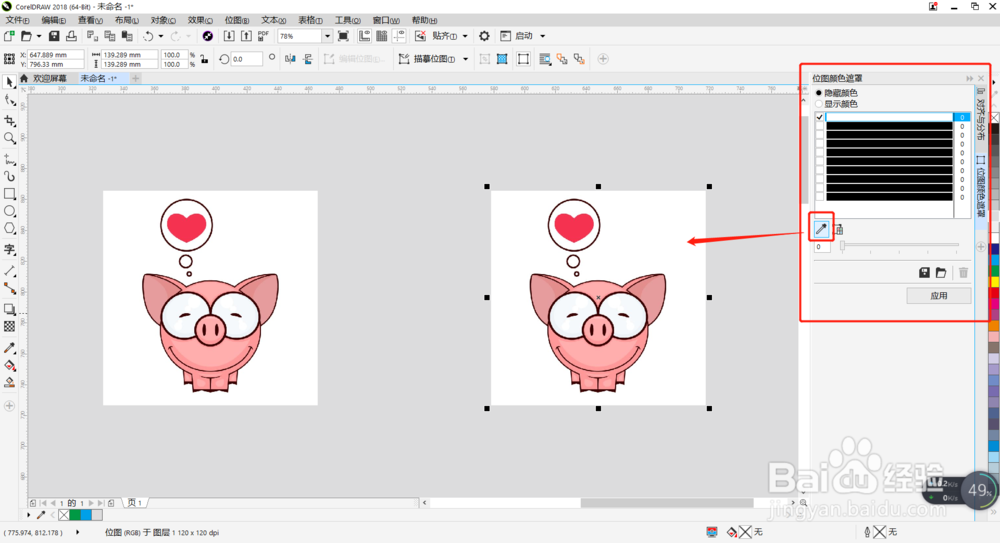Expand the Open file dropdown arrow
The width and height of the screenshot is (1000, 543).
tap(39, 36)
